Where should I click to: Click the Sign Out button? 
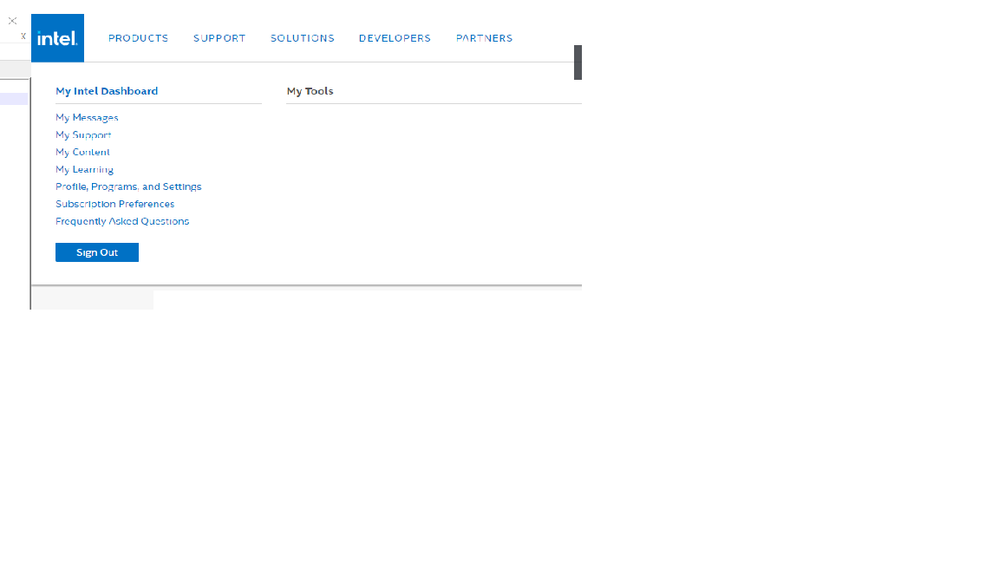(x=97, y=252)
